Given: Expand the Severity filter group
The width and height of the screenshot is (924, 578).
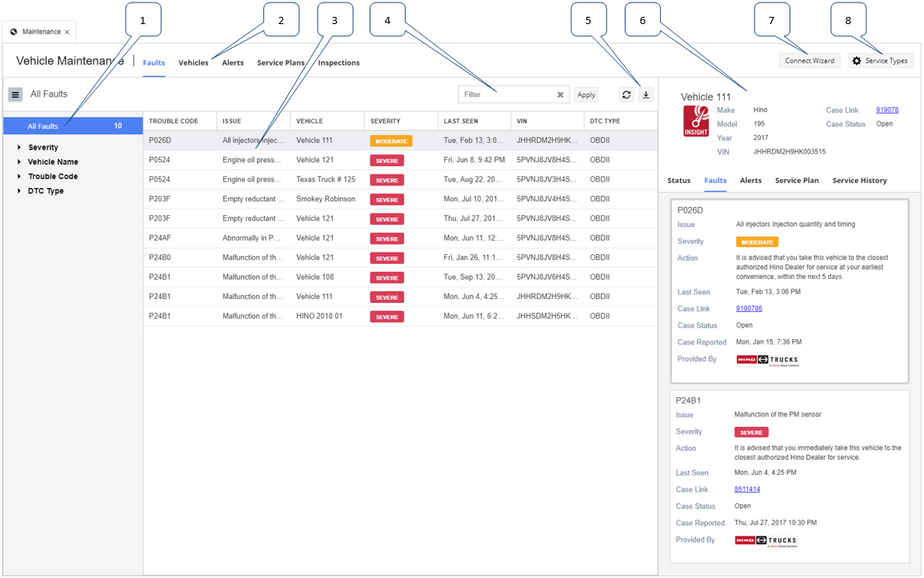Looking at the screenshot, I should pos(19,147).
